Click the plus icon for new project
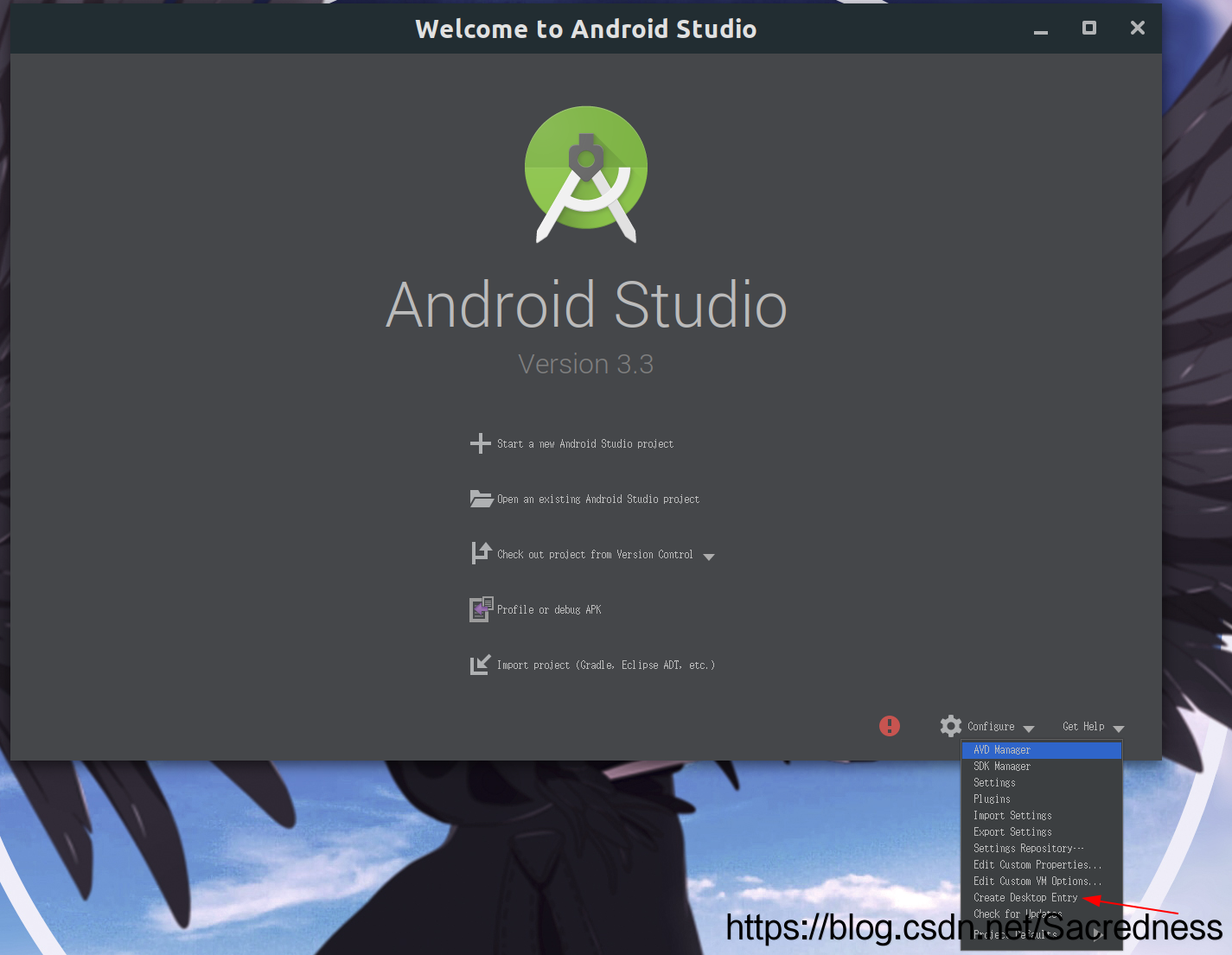 click(481, 443)
